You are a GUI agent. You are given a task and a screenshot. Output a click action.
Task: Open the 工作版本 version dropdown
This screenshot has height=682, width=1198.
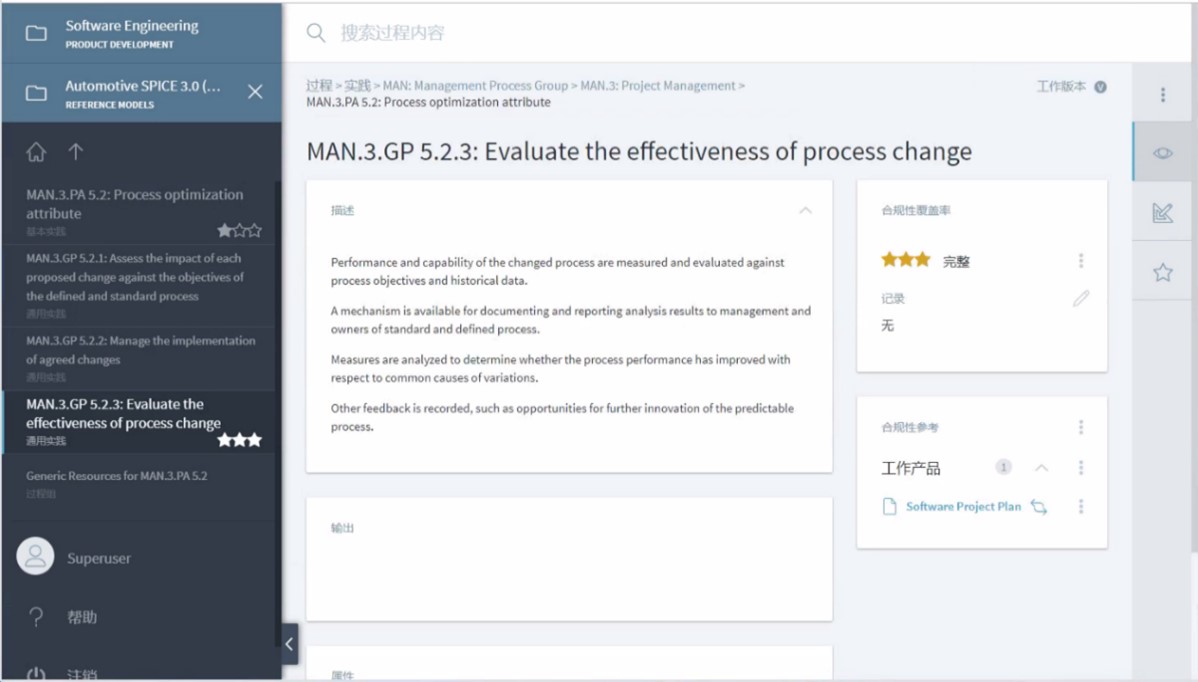click(x=1100, y=86)
